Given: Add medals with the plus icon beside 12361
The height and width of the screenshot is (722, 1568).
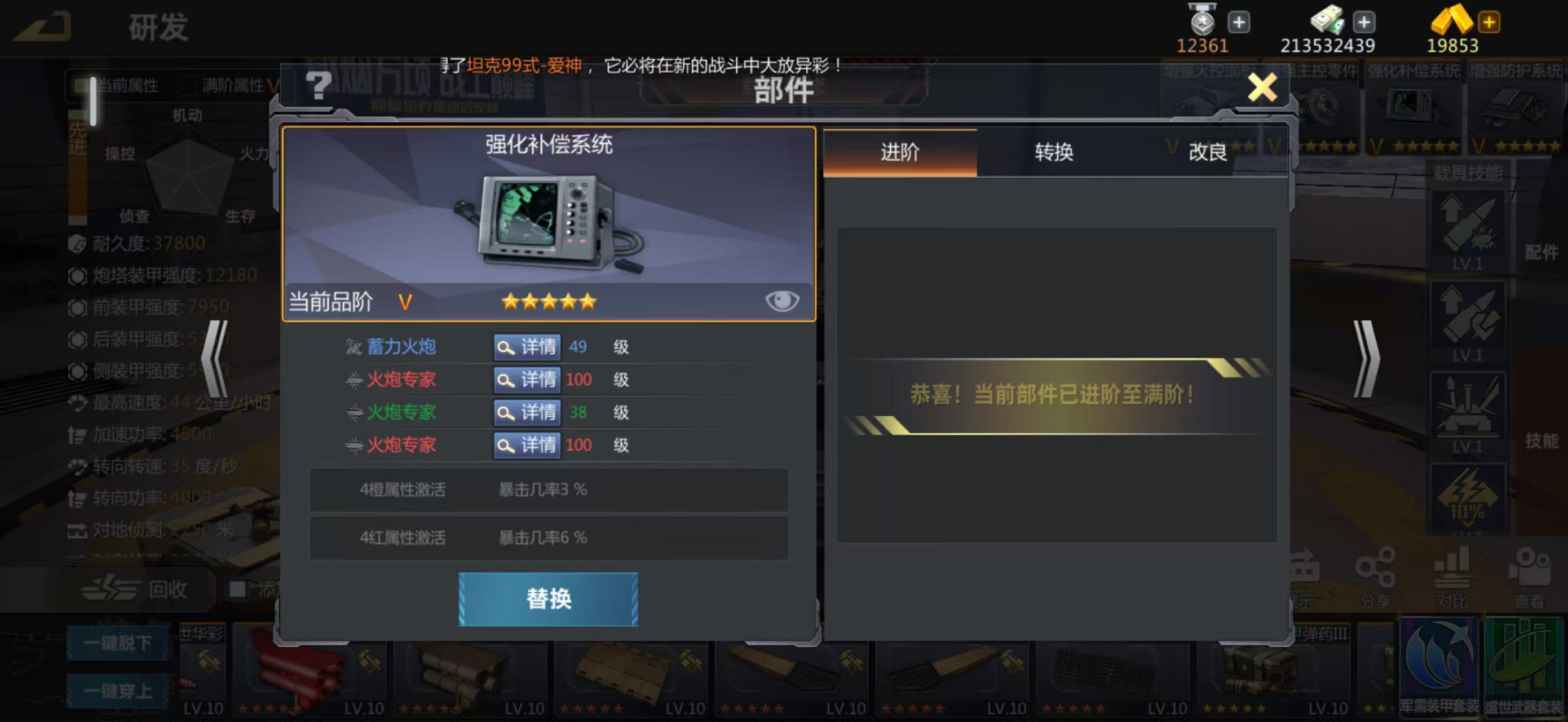Looking at the screenshot, I should click(1238, 23).
